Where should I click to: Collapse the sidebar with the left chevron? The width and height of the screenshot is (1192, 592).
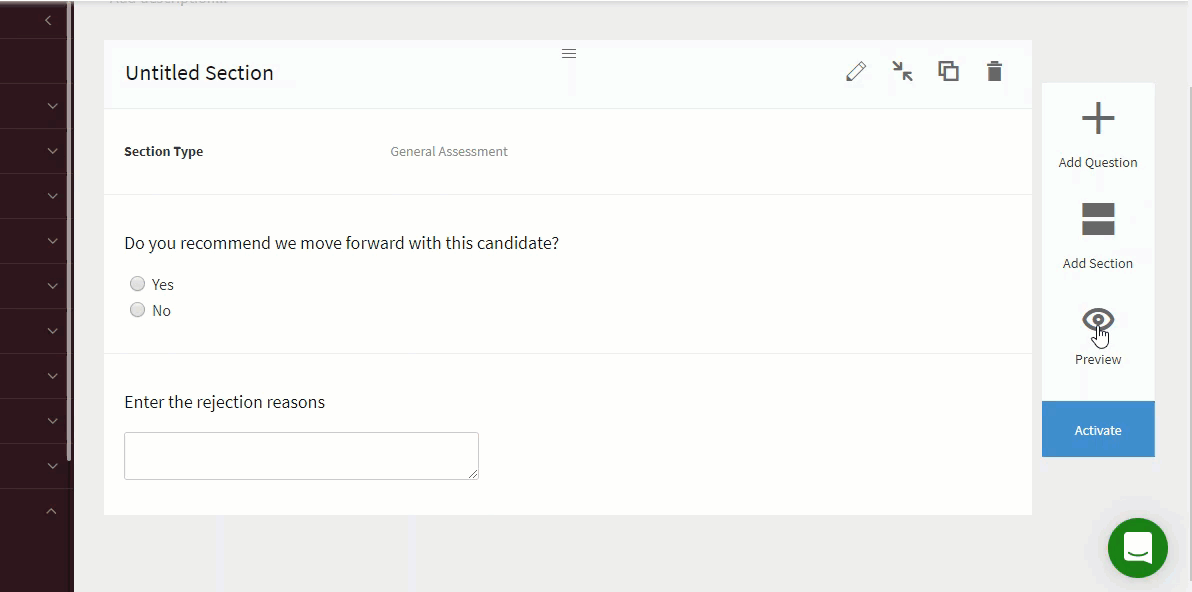(48, 21)
